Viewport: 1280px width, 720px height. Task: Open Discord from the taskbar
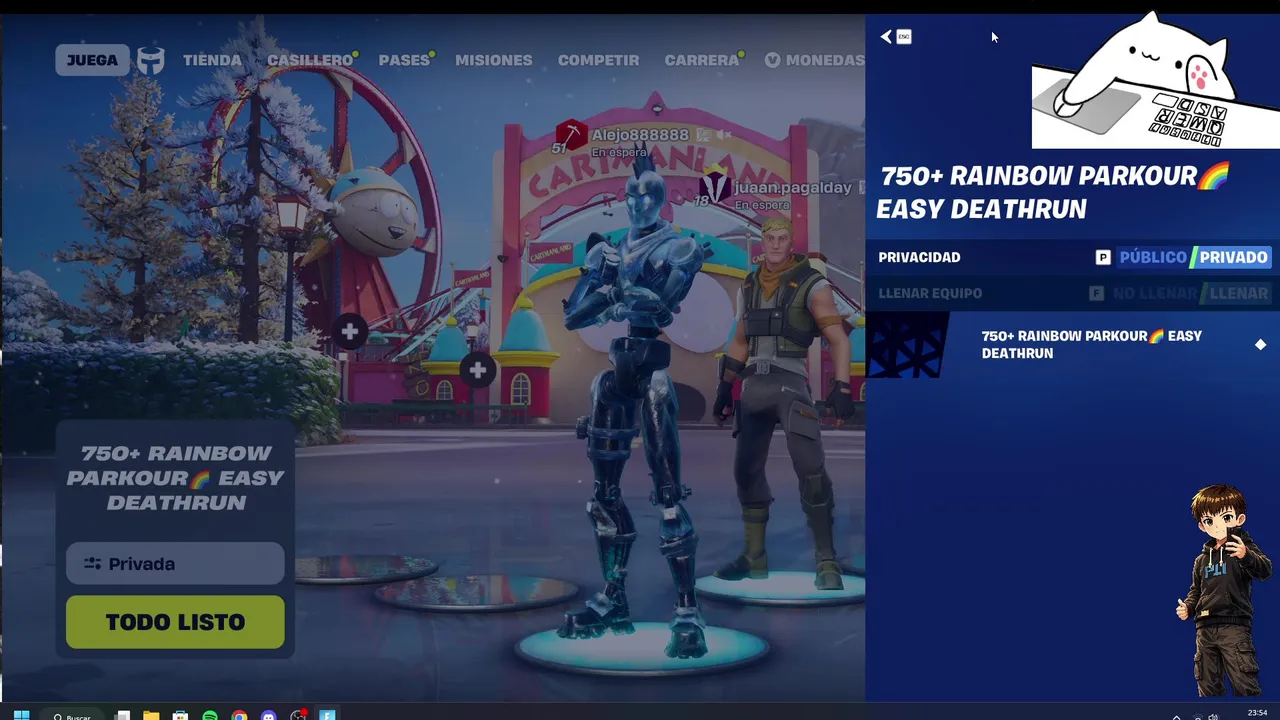click(x=268, y=716)
